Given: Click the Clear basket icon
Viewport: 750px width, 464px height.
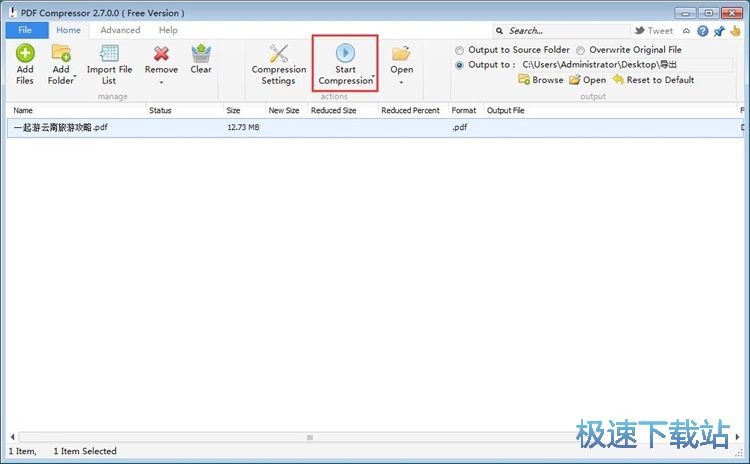Looking at the screenshot, I should point(201,53).
